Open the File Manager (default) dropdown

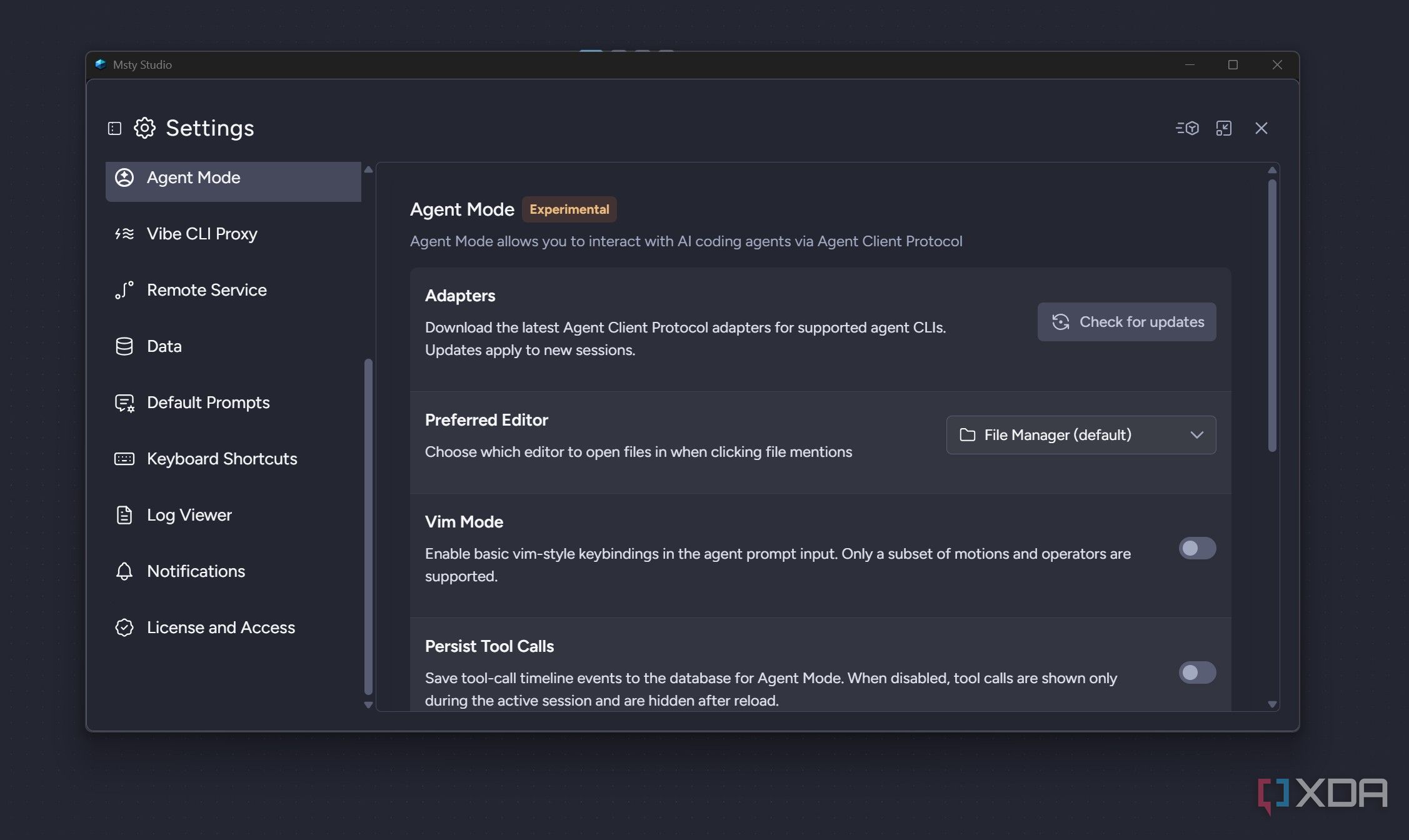click(1081, 435)
